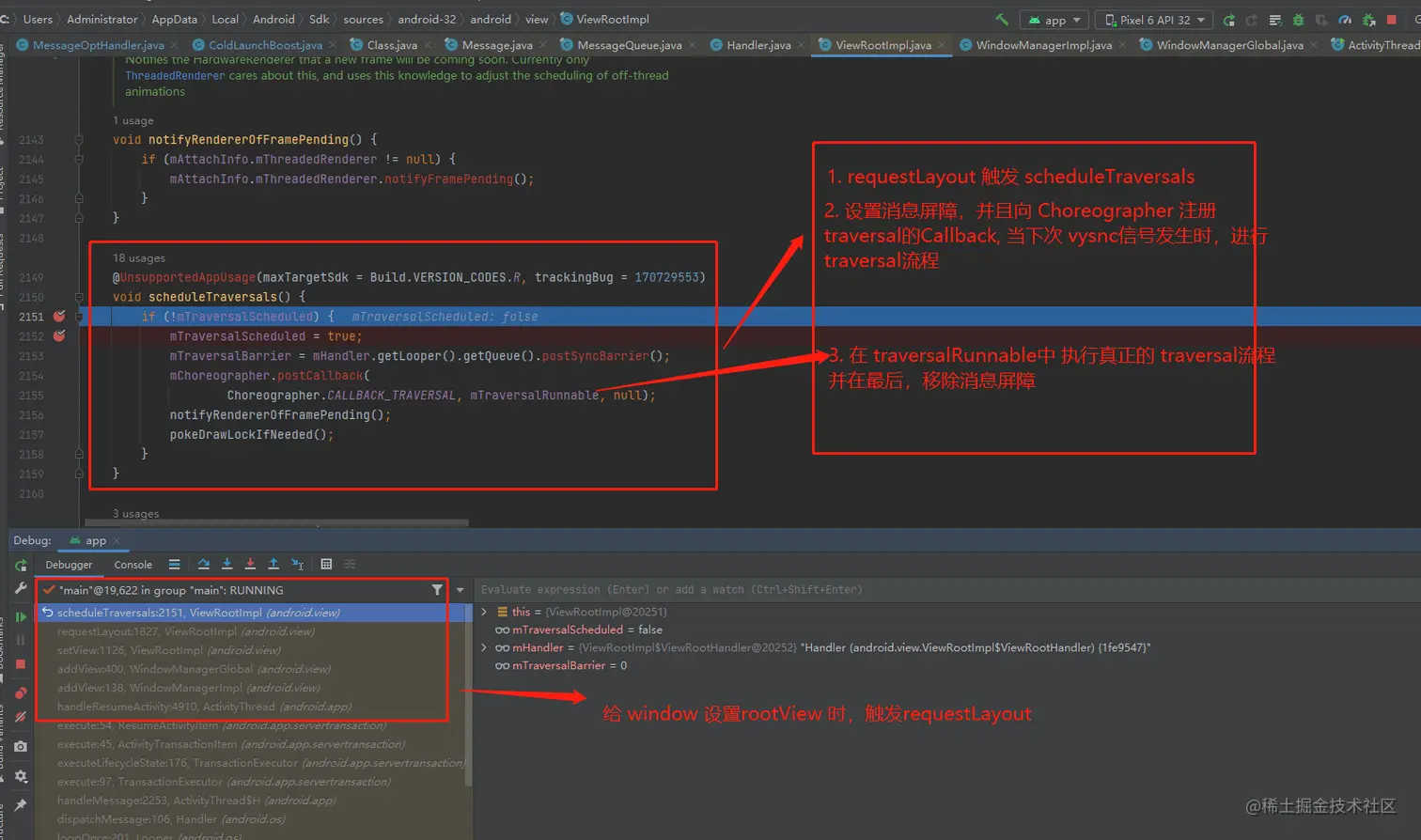
Task: Switch to WindowManagerImpl.java tab
Action: click(x=1043, y=45)
